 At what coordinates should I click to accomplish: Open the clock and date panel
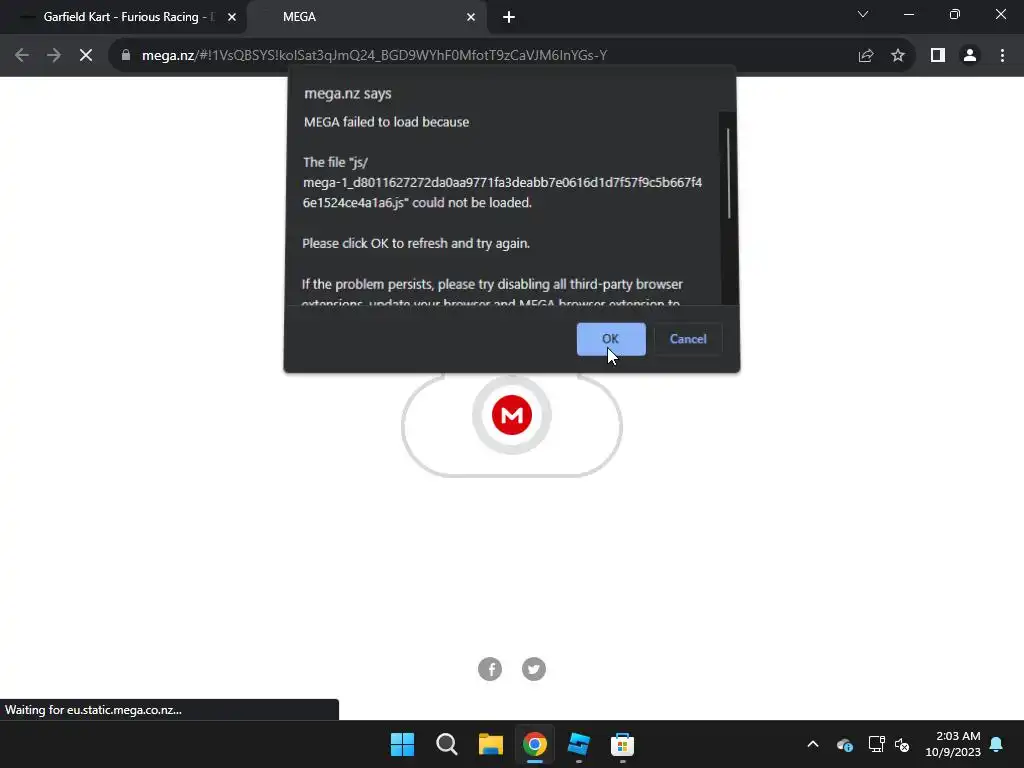point(953,744)
